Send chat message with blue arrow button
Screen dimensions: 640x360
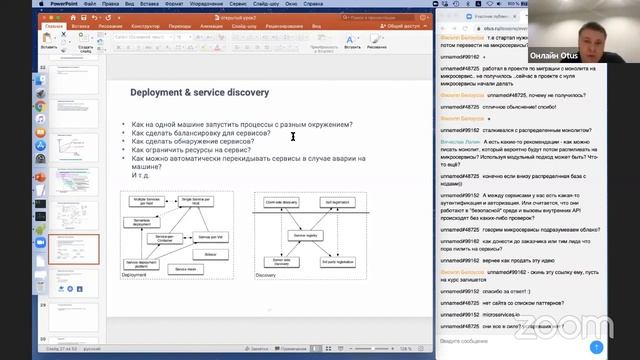[x=596, y=347]
